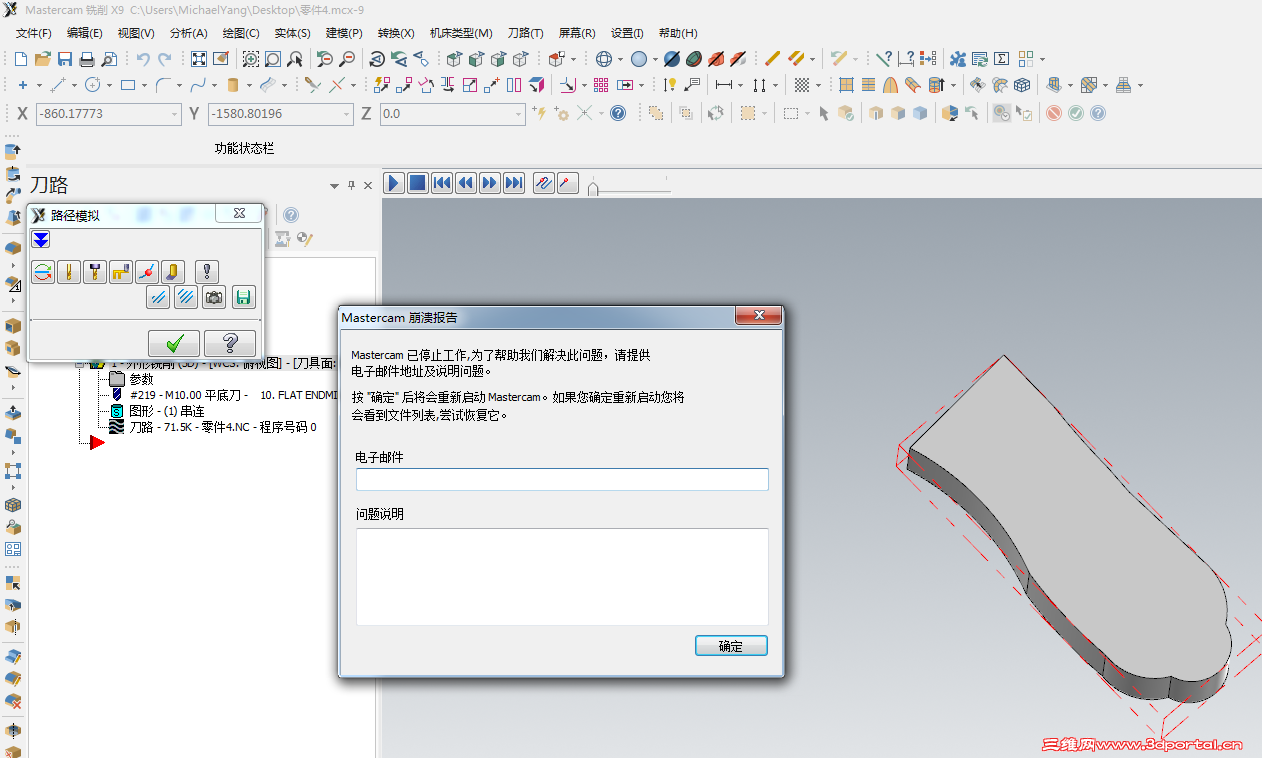Open the 机床类型(M) menu
This screenshot has width=1262, height=758.
461,33
